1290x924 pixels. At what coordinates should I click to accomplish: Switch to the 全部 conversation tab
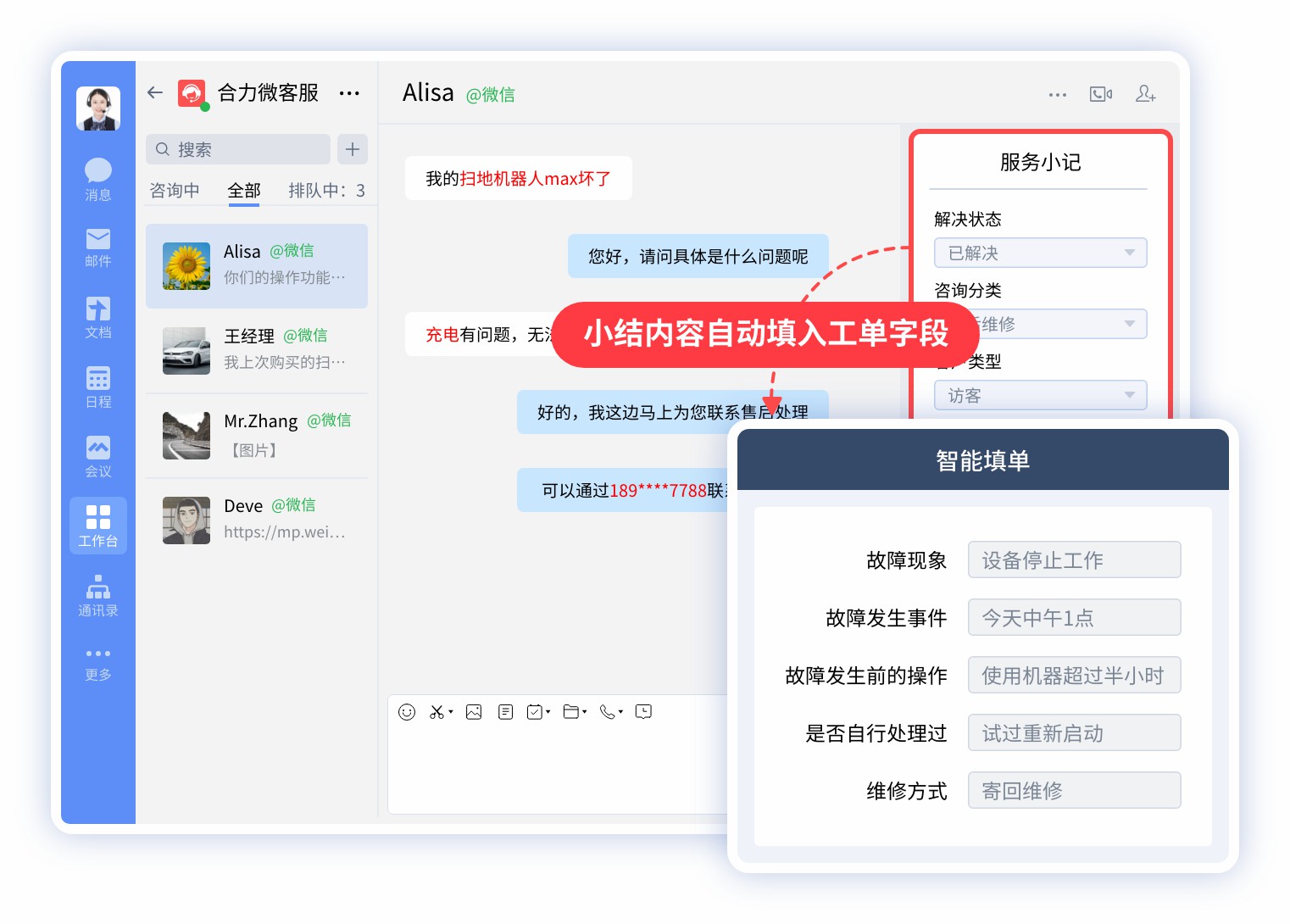coord(244,190)
